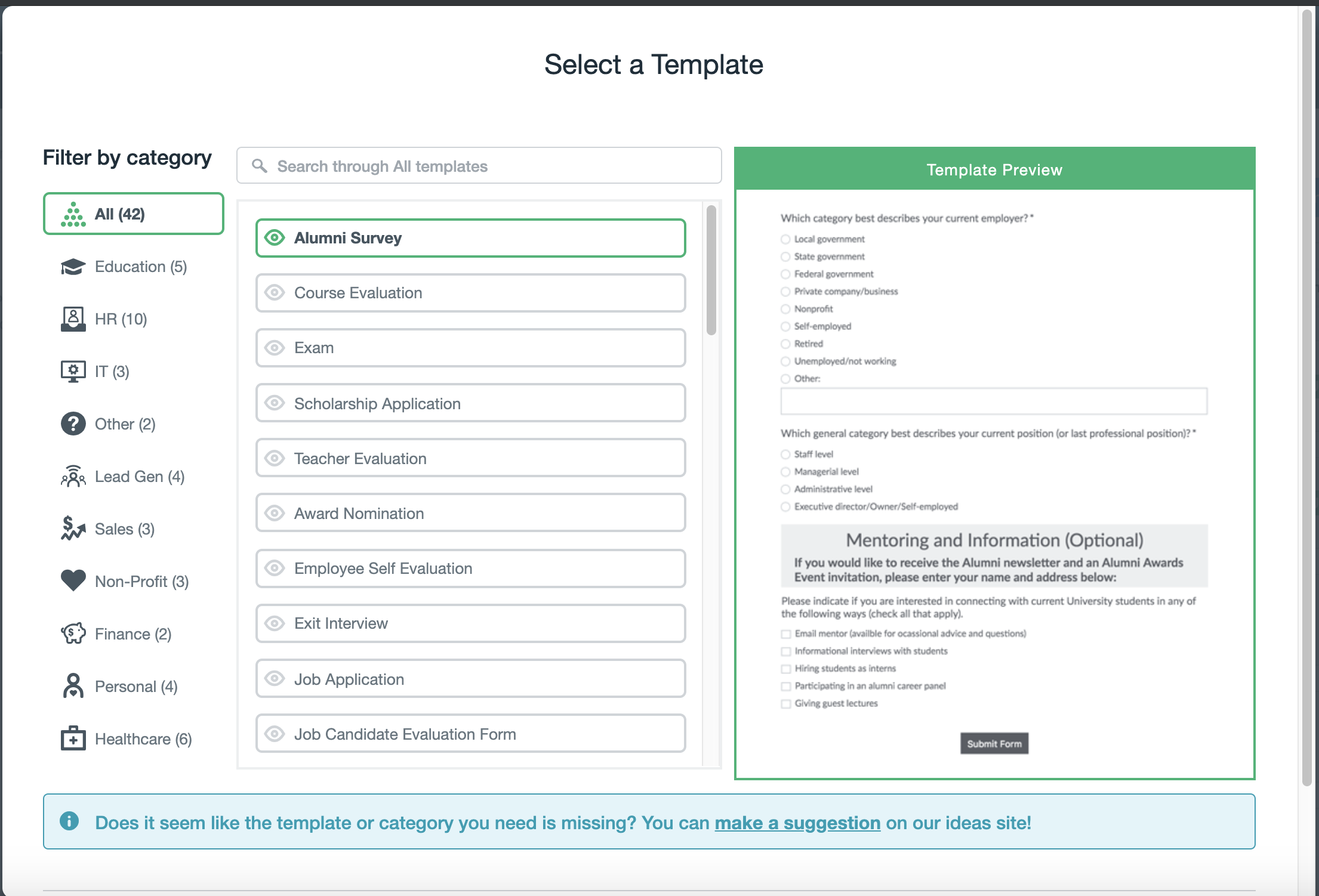This screenshot has width=1319, height=896.
Task: Check 'Hiring students as interns' checkbox
Action: pos(786,669)
